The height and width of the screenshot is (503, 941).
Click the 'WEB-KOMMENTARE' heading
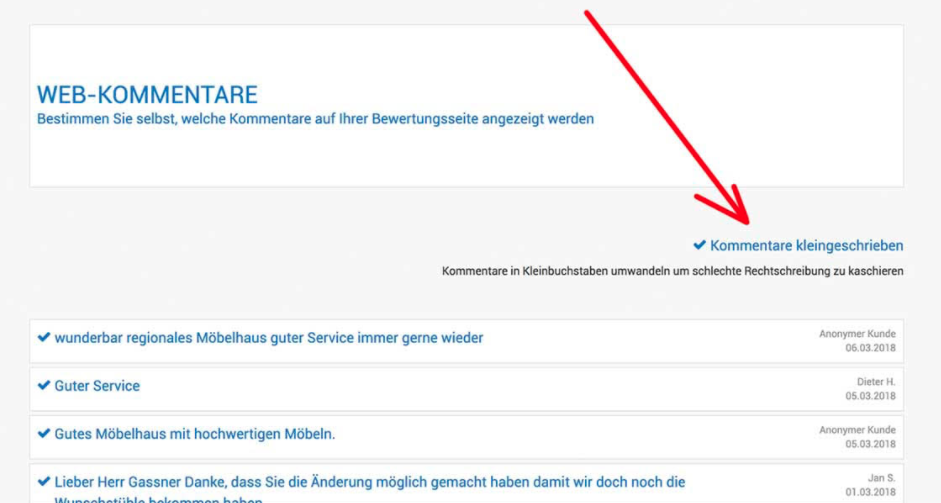pyautogui.click(x=147, y=95)
